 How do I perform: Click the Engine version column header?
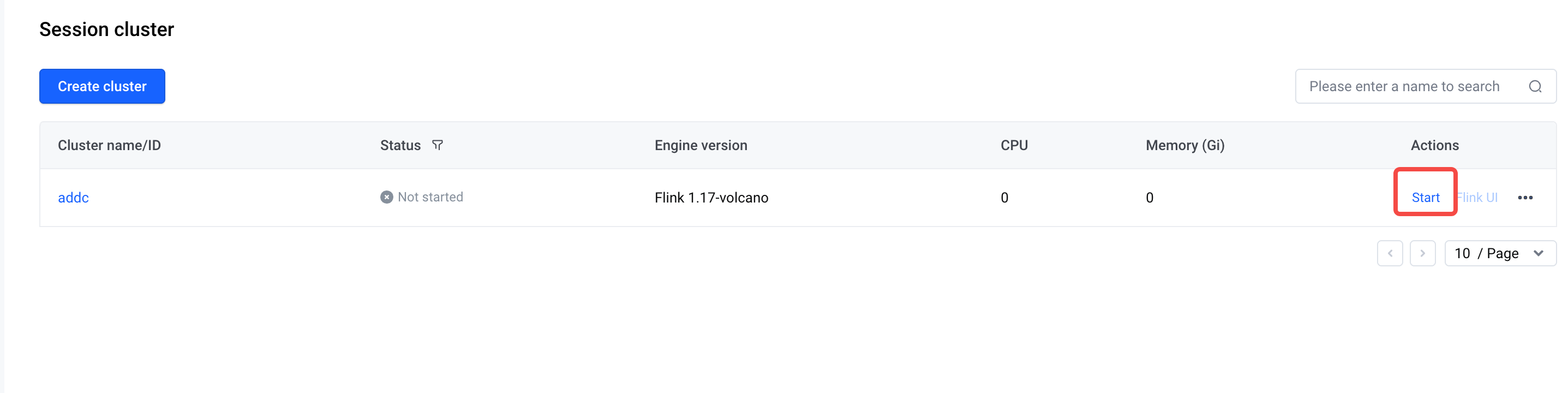point(701,145)
